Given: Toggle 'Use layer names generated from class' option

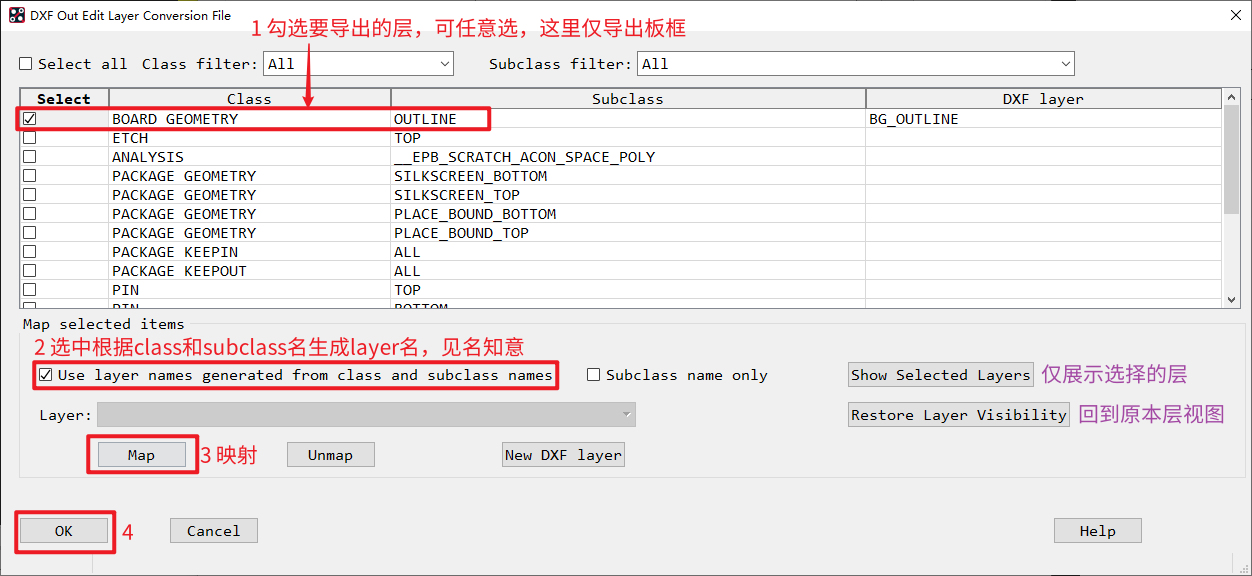Looking at the screenshot, I should (45, 375).
